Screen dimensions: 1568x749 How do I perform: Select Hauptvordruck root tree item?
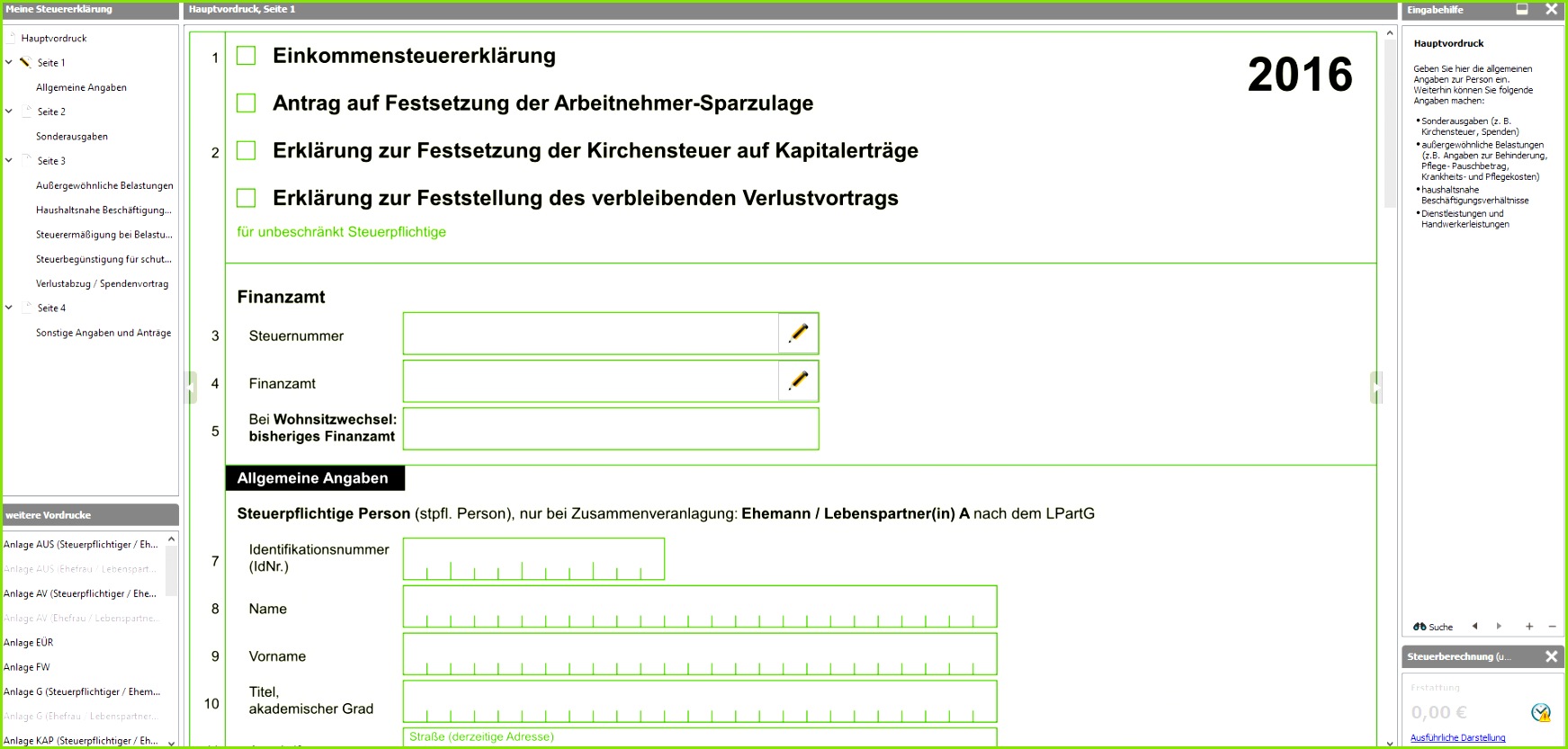click(x=54, y=38)
